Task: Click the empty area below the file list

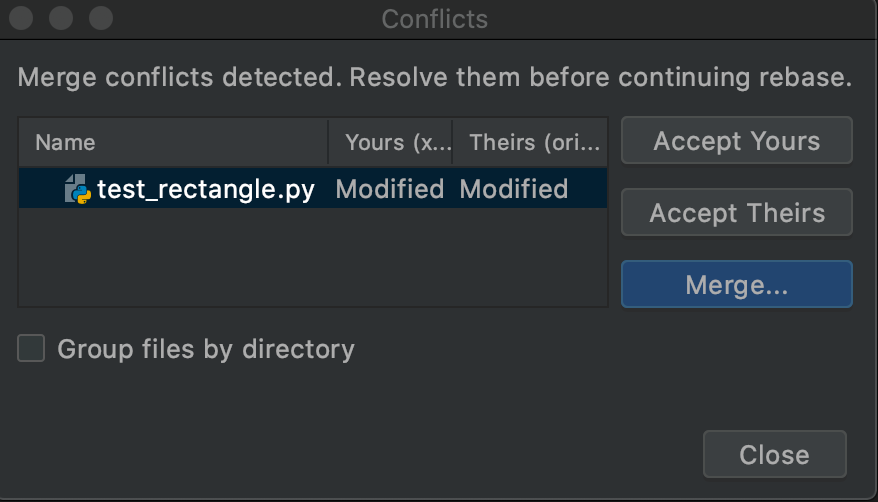Action: (x=313, y=257)
